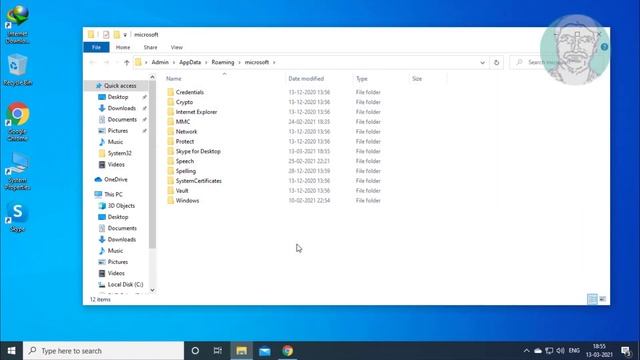Open the File menu
Screen dimensions: 640x360
(96, 47)
